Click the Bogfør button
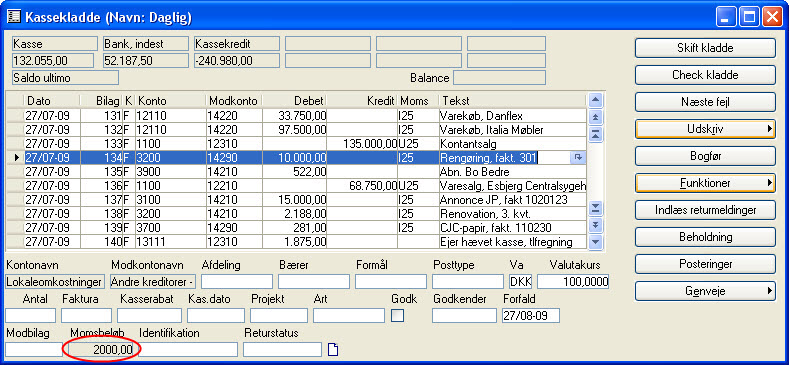789x365 pixels. 705,156
